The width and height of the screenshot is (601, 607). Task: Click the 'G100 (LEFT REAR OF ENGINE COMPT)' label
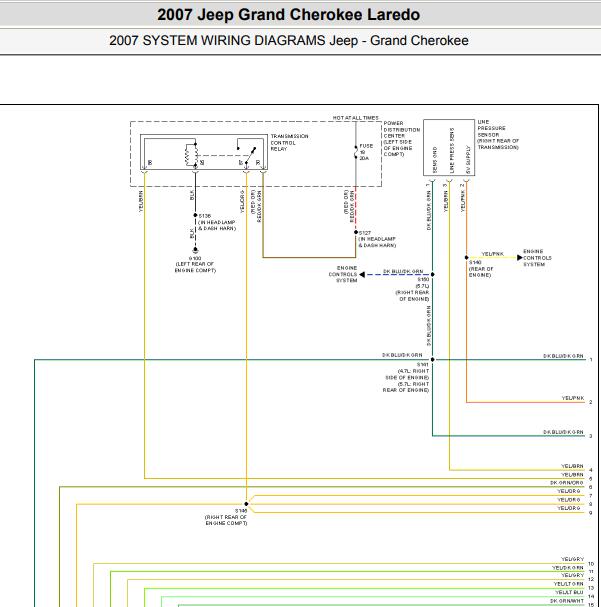[x=195, y=264]
